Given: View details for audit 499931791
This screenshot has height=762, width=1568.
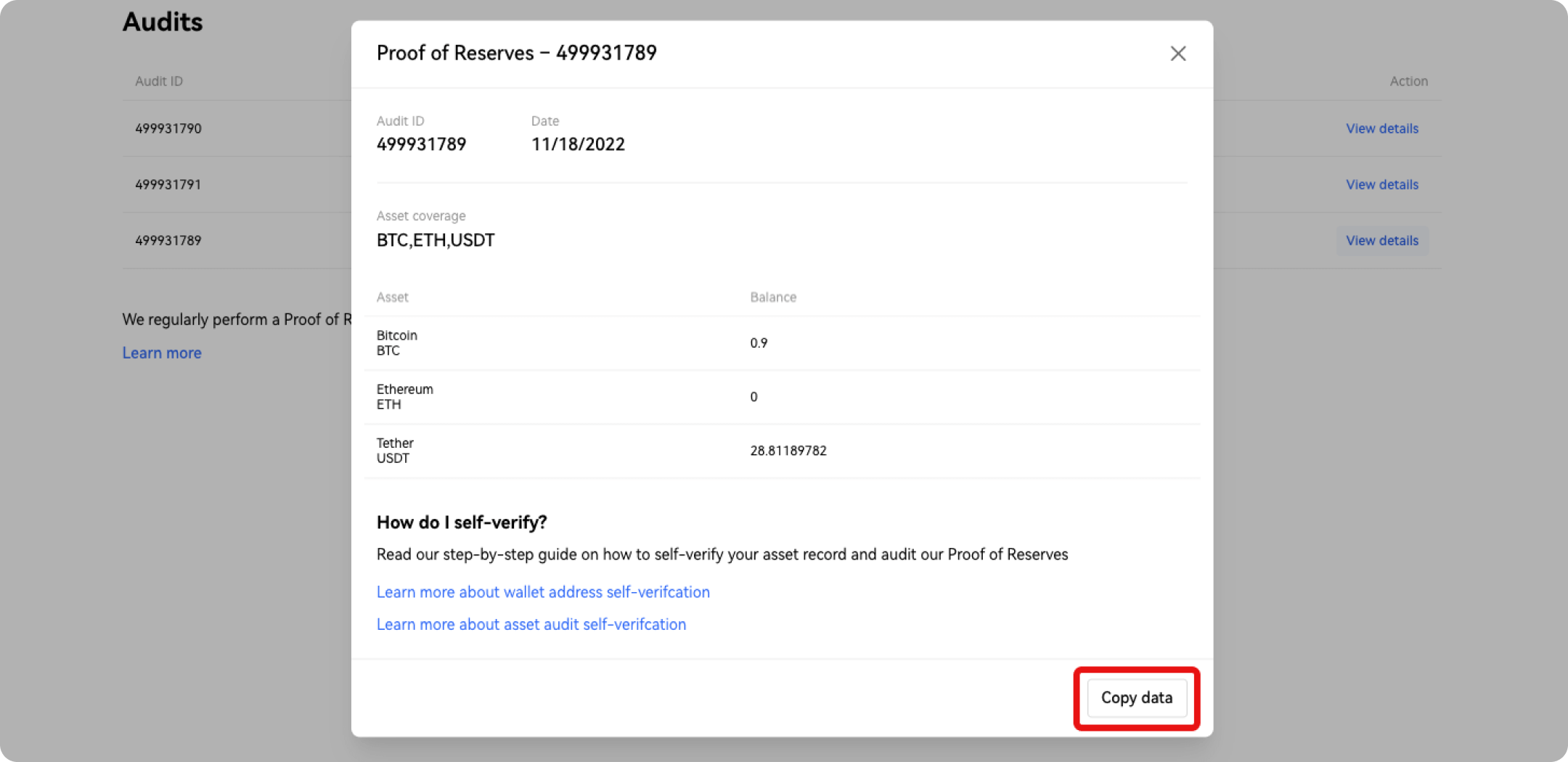Looking at the screenshot, I should click(1381, 184).
